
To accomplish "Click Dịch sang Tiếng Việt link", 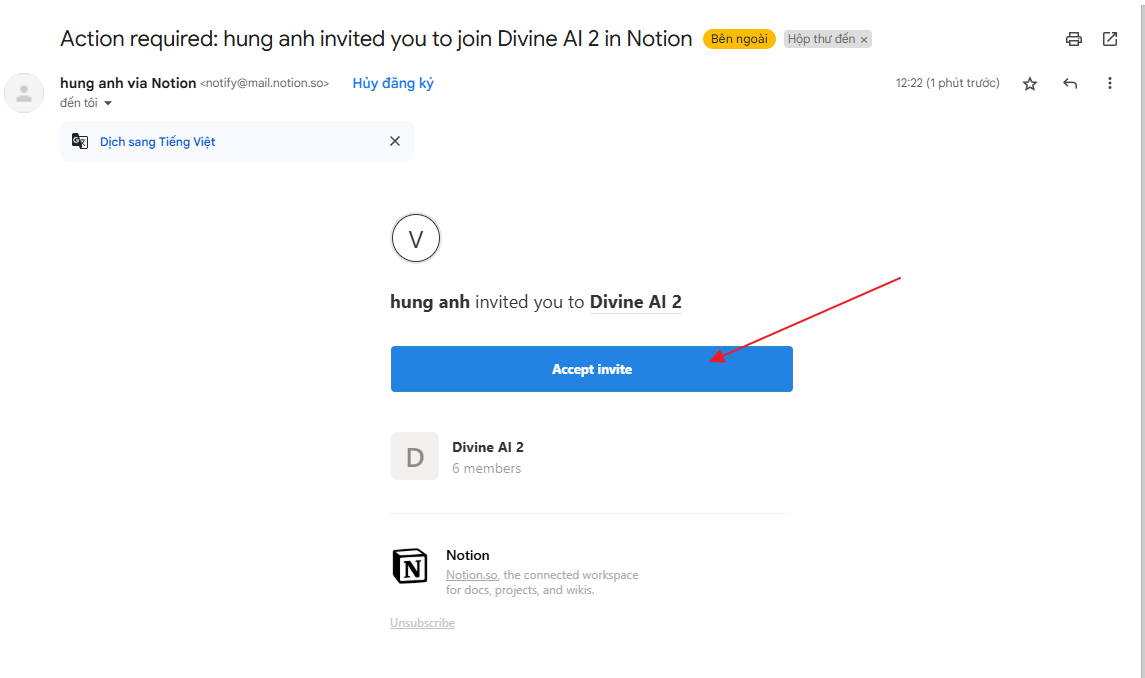I will click(x=158, y=142).
